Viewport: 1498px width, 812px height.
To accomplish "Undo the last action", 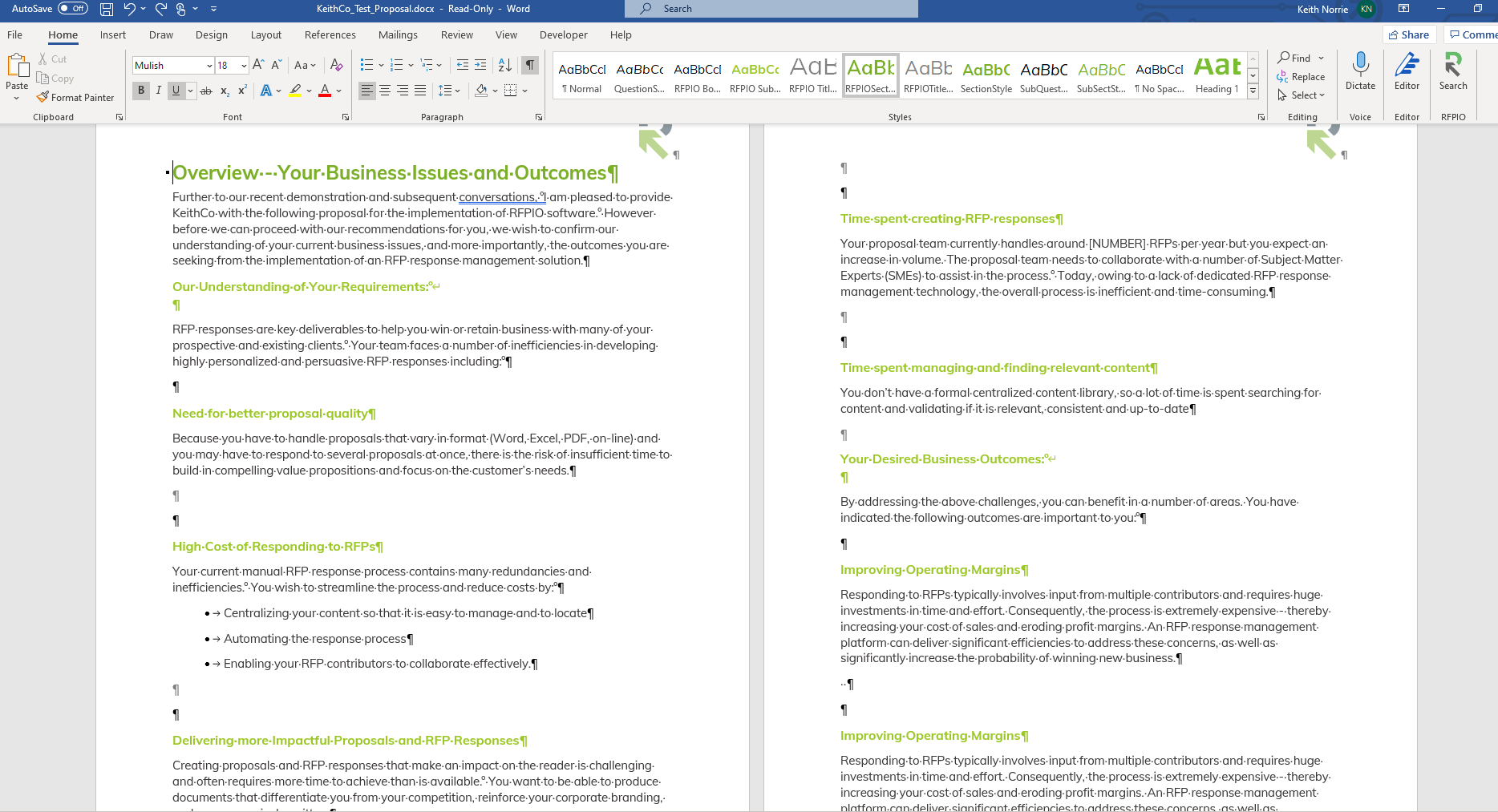I will click(x=129, y=9).
